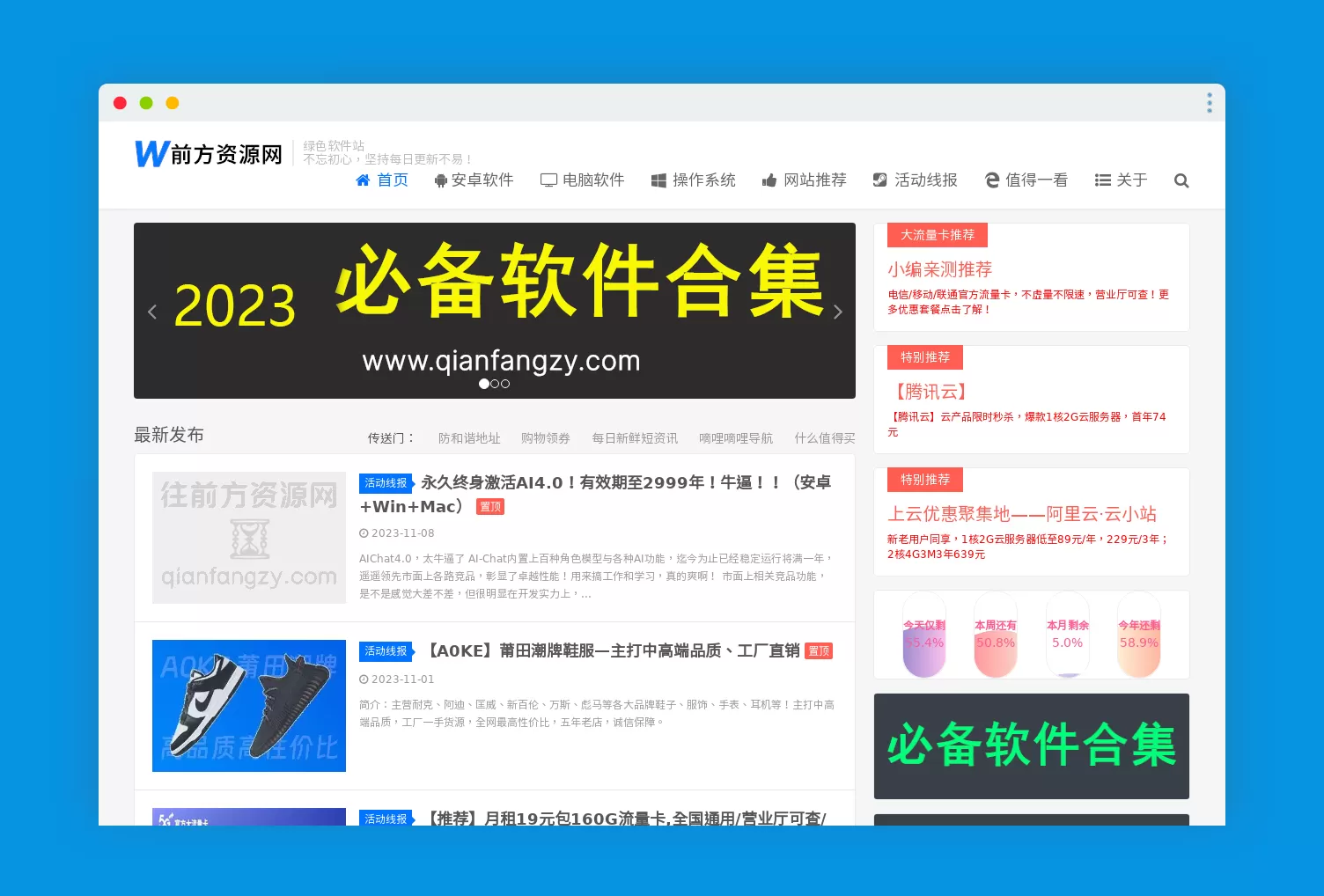Click the link icon beside 值得一看
Image resolution: width=1324 pixels, height=896 pixels.
[x=993, y=180]
